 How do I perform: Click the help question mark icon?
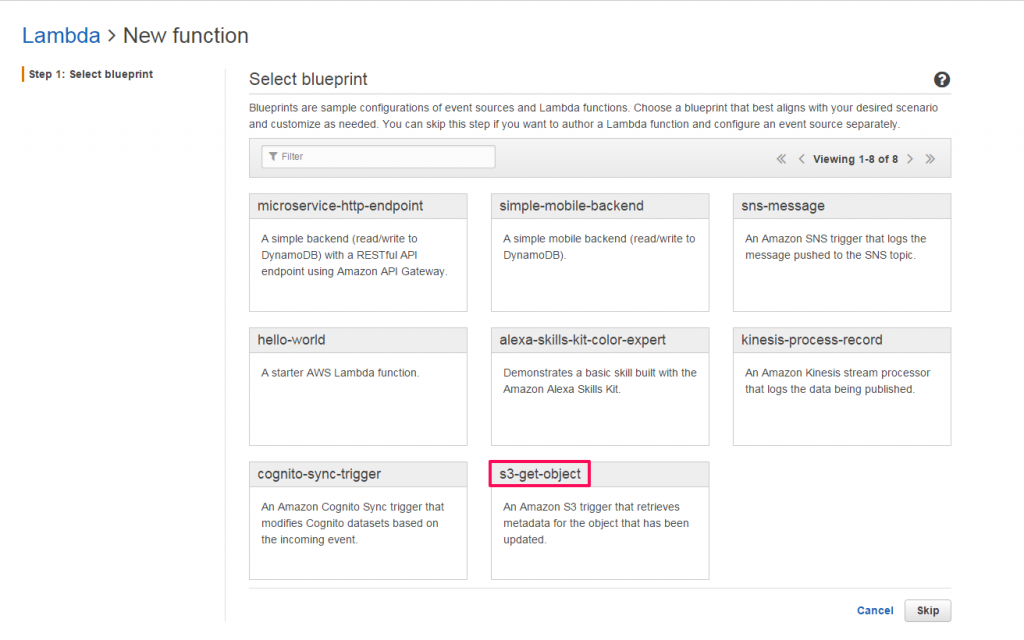click(x=941, y=80)
